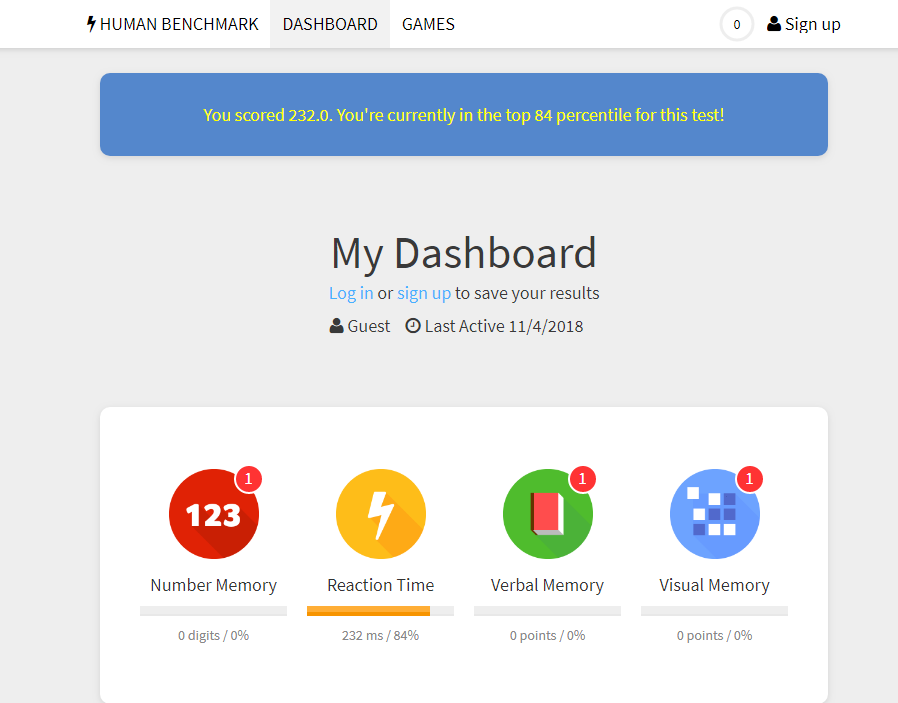
Task: Click the clock icon beside Last Active
Action: point(413,326)
